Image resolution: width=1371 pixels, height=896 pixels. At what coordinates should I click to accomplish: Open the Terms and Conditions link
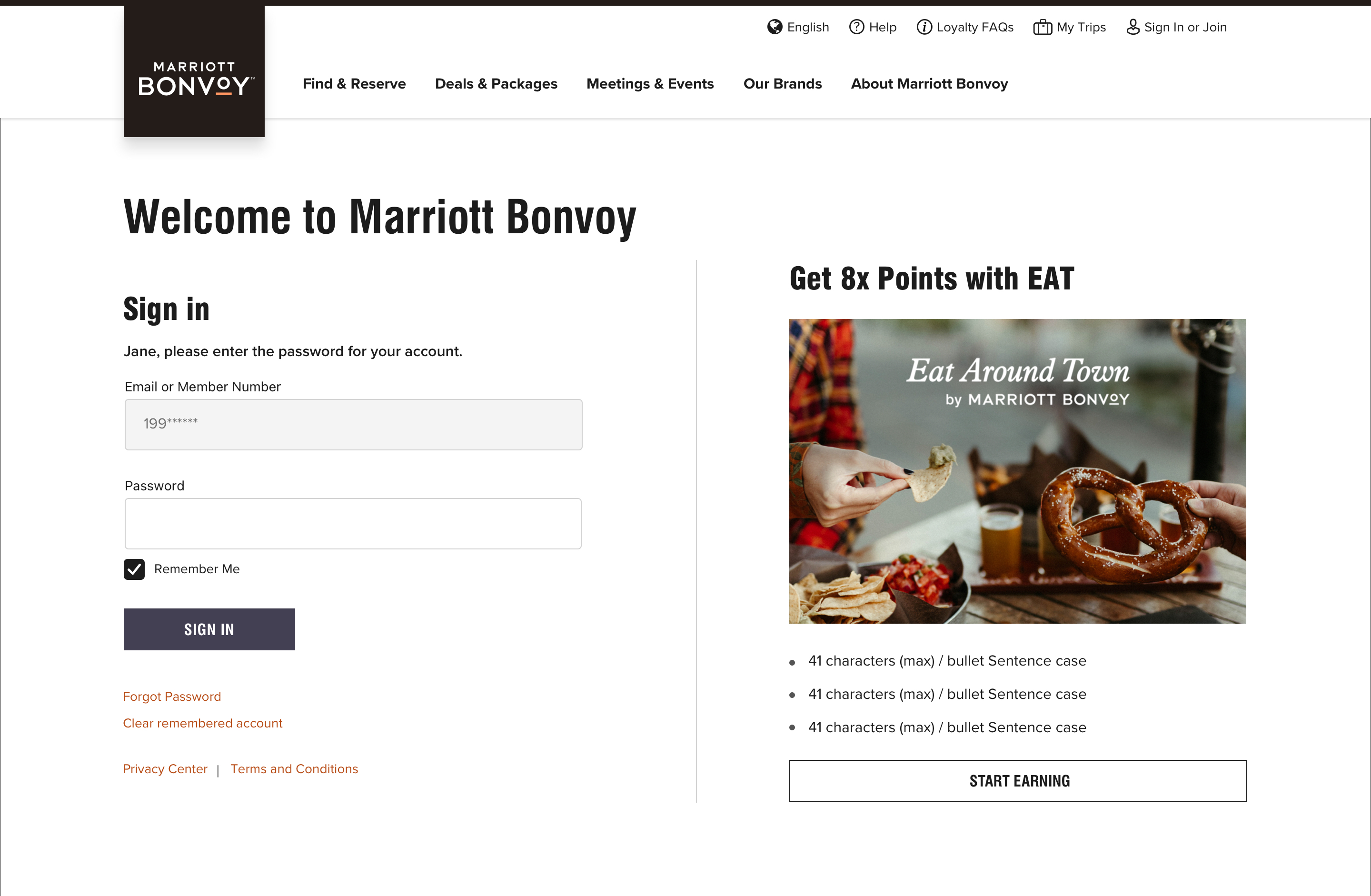tap(294, 769)
